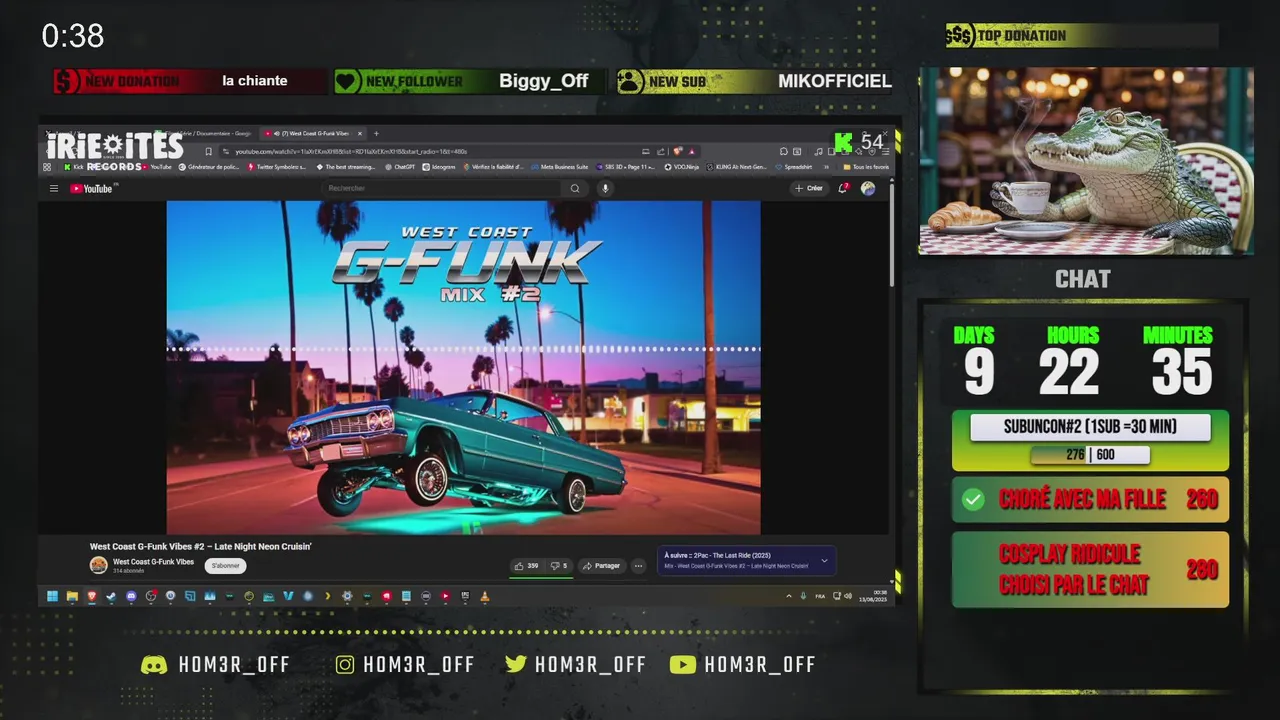Image resolution: width=1280 pixels, height=720 pixels.
Task: Show hidden icons via tray chevron
Action: 788,596
